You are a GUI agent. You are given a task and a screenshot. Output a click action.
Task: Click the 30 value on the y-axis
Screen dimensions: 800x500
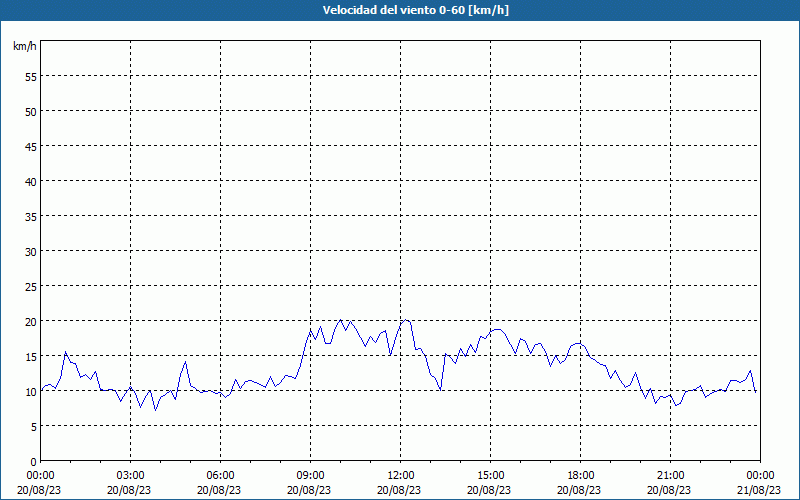[x=31, y=252]
